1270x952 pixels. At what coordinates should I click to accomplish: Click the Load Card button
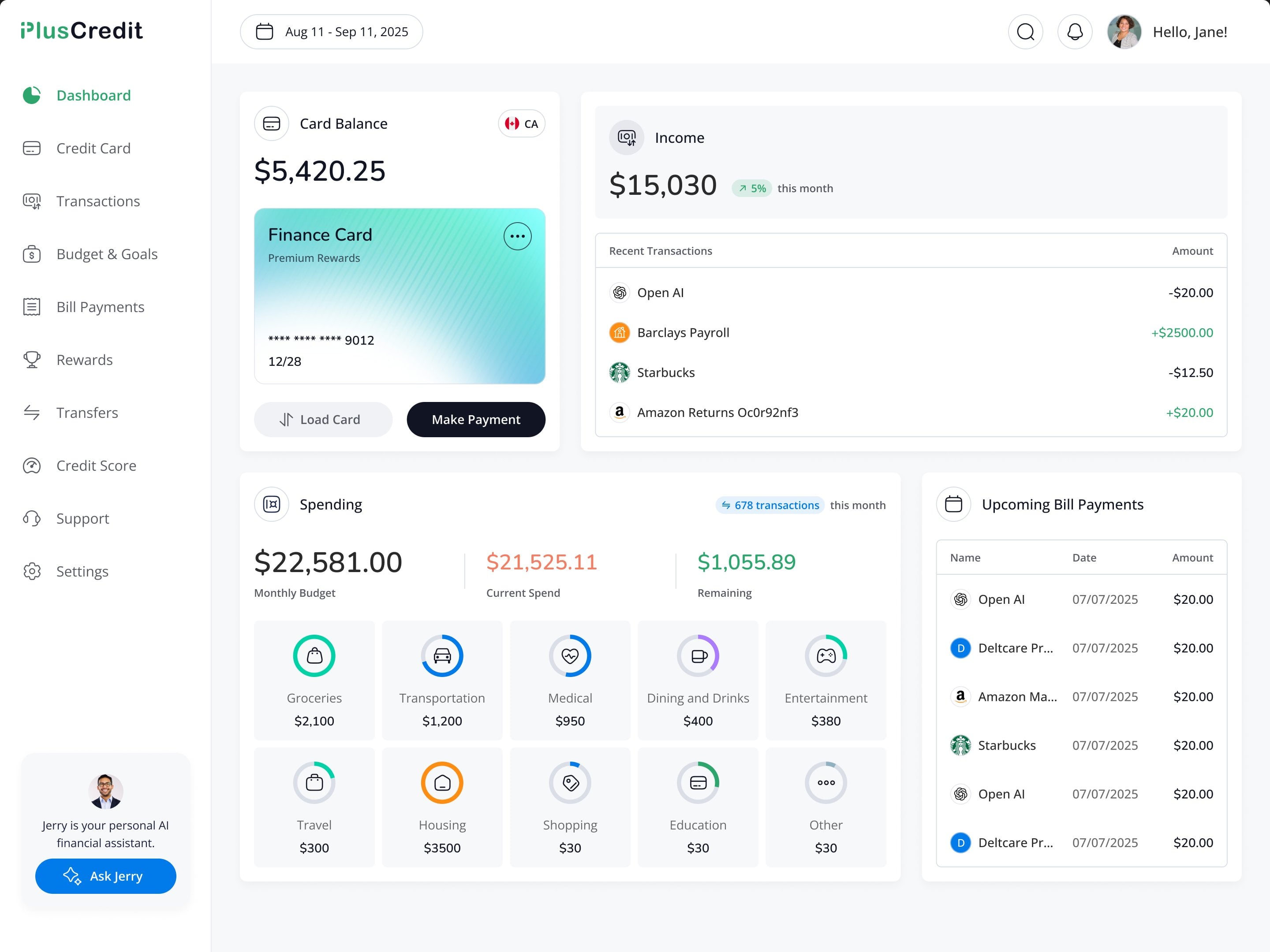click(x=323, y=420)
